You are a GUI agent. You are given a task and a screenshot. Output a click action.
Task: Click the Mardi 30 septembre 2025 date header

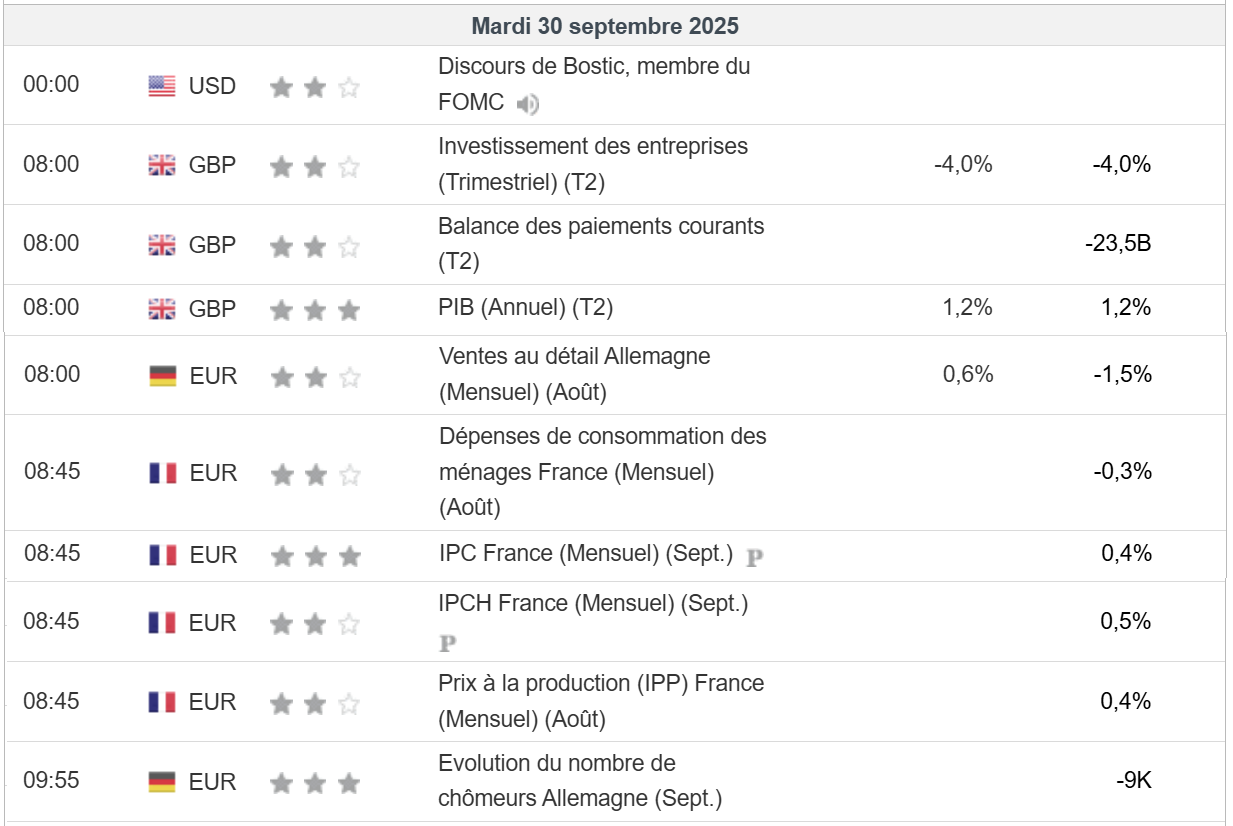click(x=605, y=26)
